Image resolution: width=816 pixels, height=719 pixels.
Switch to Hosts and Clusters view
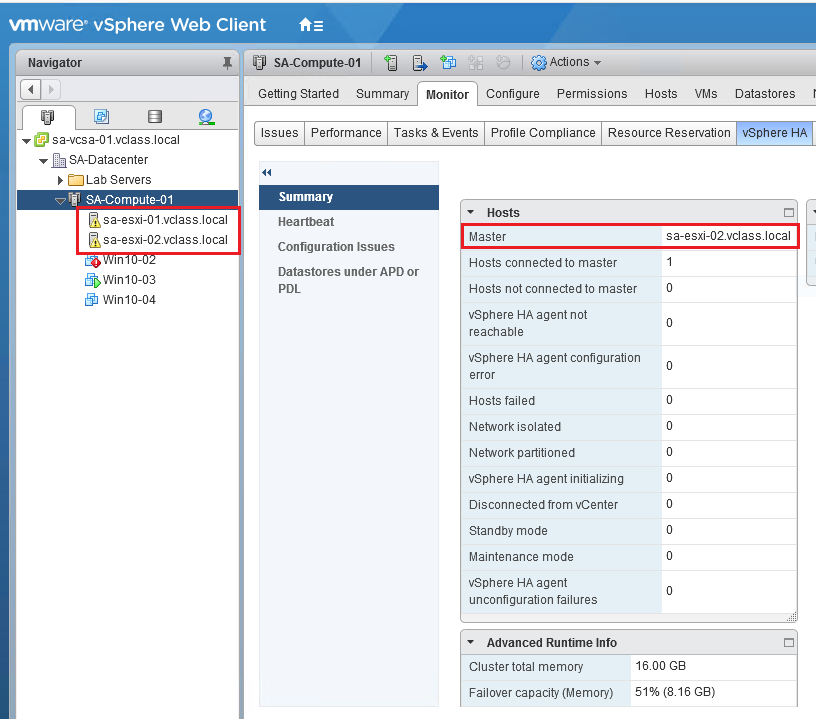point(47,117)
